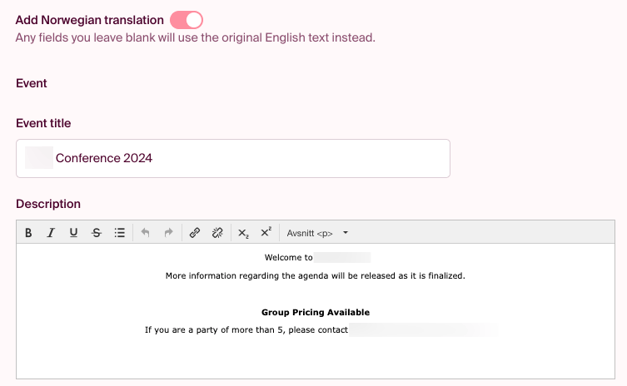Remove the hyperlink

pos(218,232)
